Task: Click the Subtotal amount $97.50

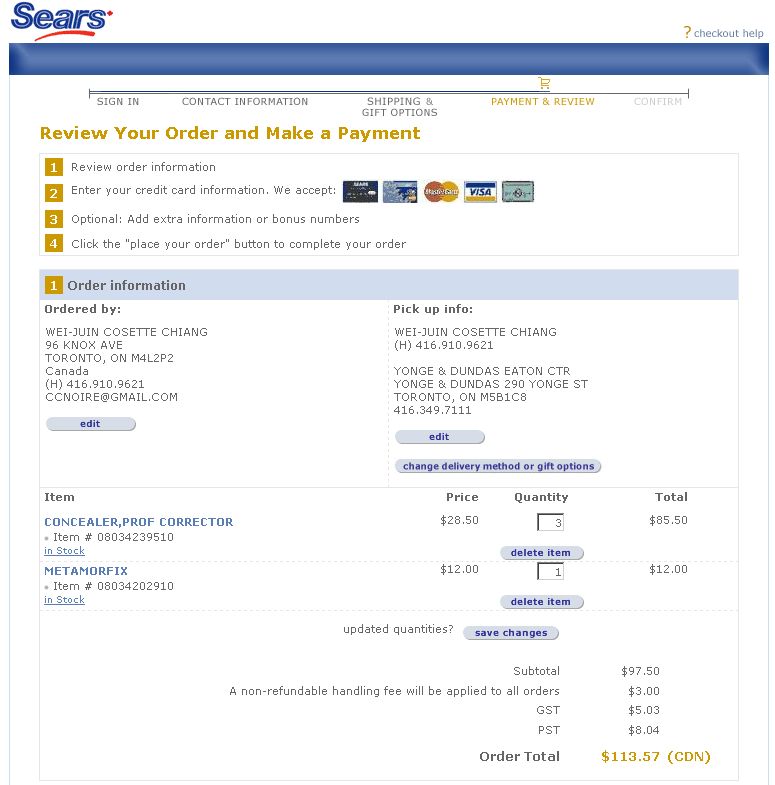Action: (640, 671)
